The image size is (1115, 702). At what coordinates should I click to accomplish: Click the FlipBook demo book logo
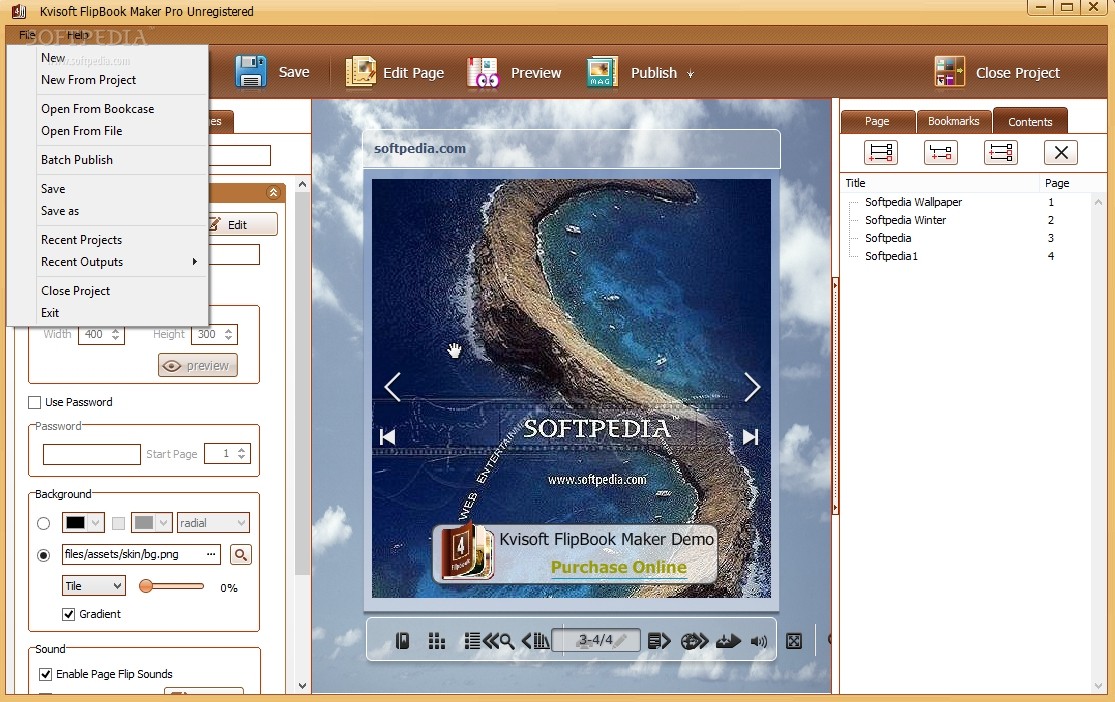[x=466, y=551]
